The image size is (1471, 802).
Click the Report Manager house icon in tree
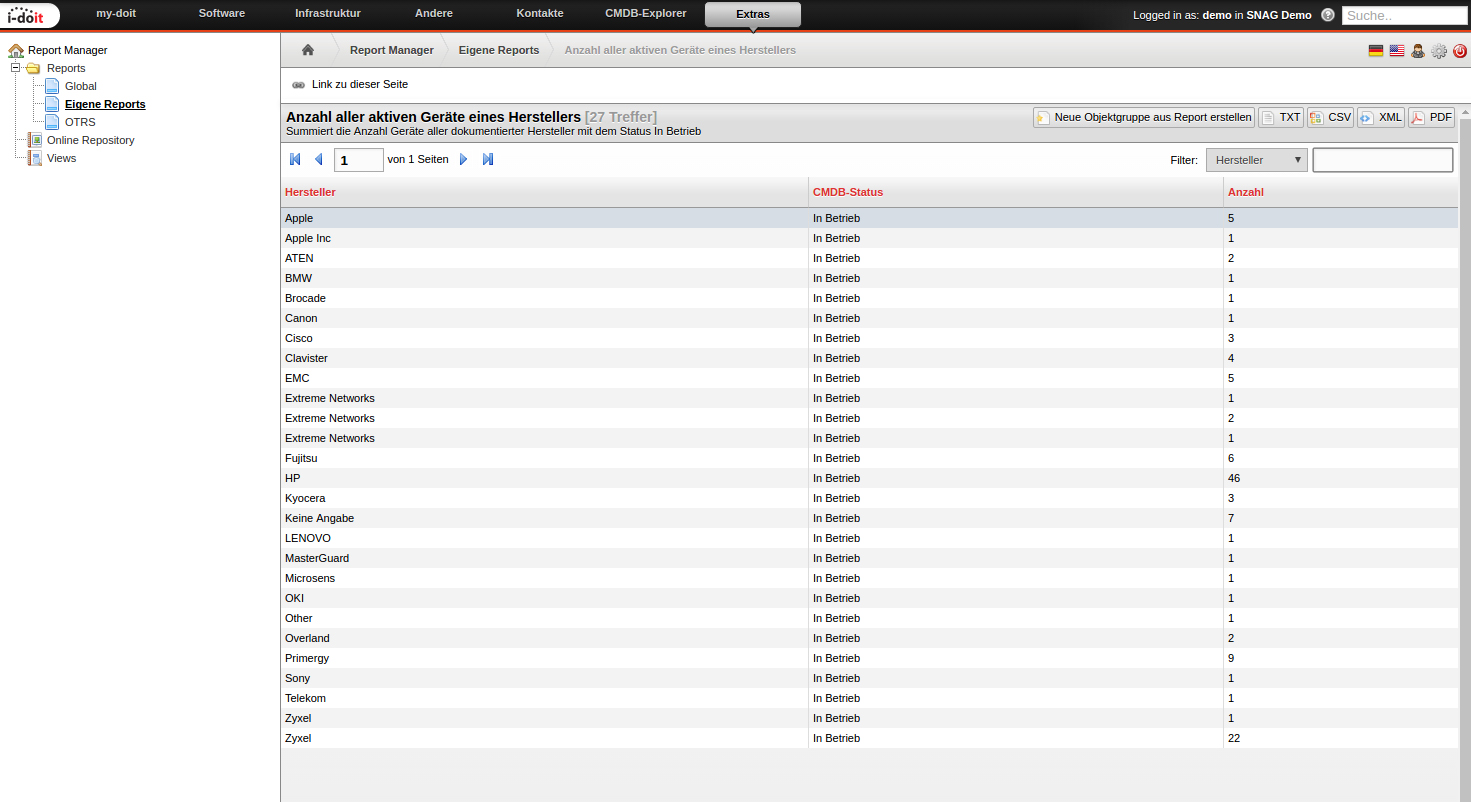tap(16, 50)
